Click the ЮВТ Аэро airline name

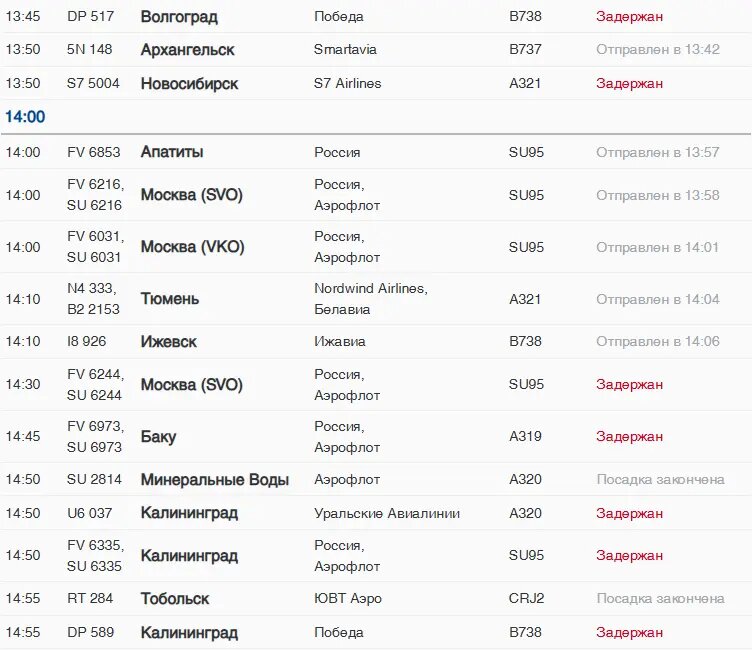[x=347, y=599]
